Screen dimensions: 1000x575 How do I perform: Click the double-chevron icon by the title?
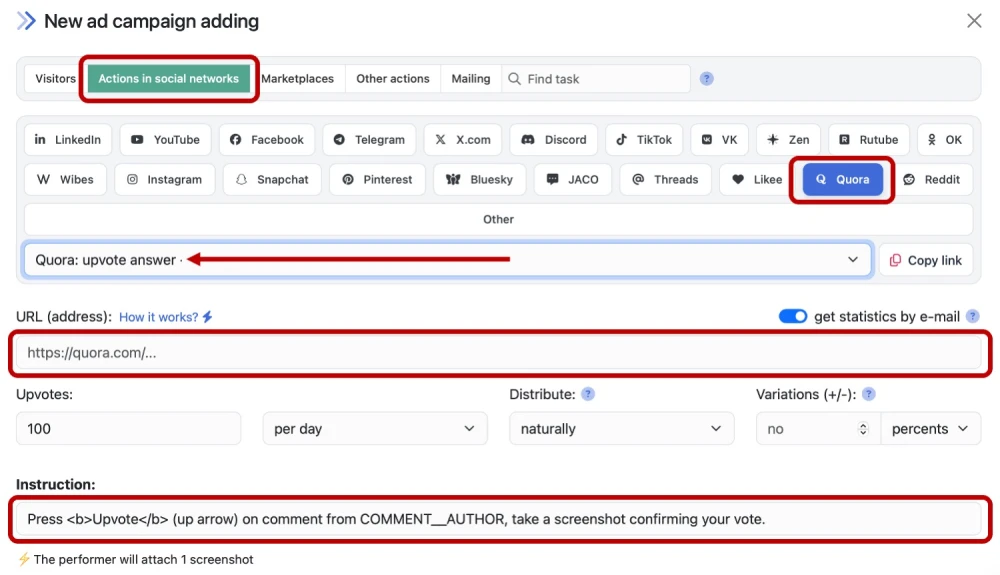pyautogui.click(x=26, y=21)
